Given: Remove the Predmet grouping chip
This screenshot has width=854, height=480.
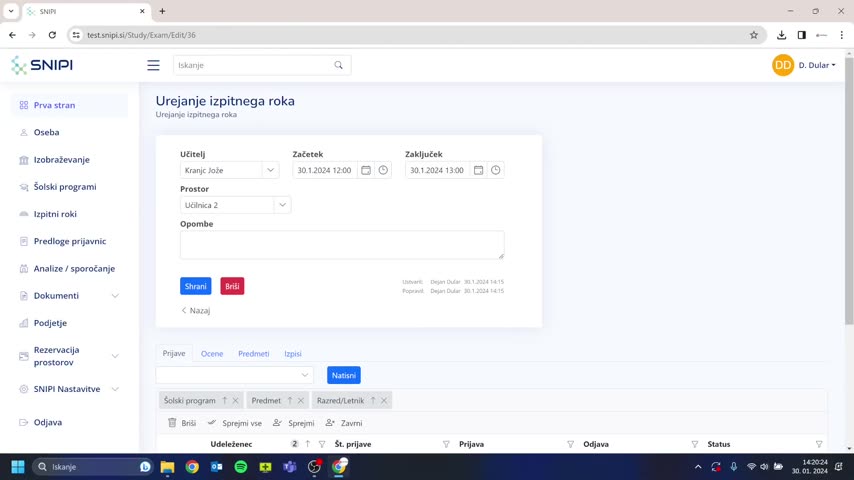Looking at the screenshot, I should pyautogui.click(x=300, y=401).
